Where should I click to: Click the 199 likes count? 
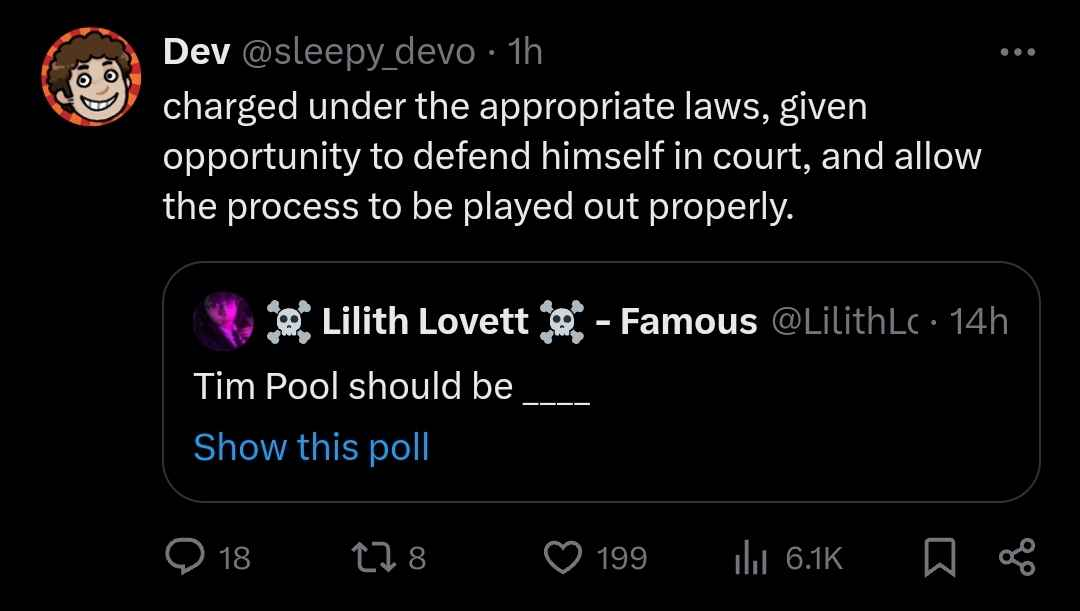click(x=622, y=557)
